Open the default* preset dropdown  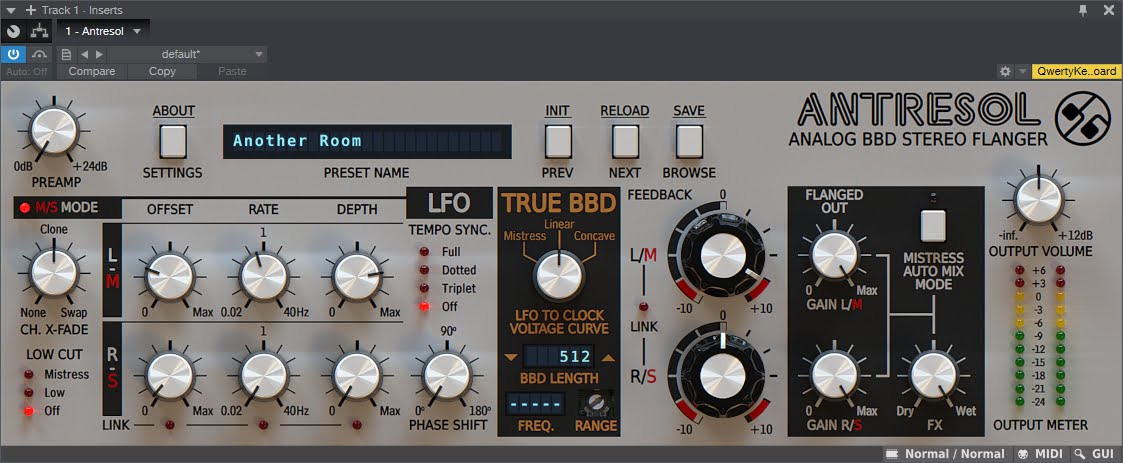coord(187,54)
